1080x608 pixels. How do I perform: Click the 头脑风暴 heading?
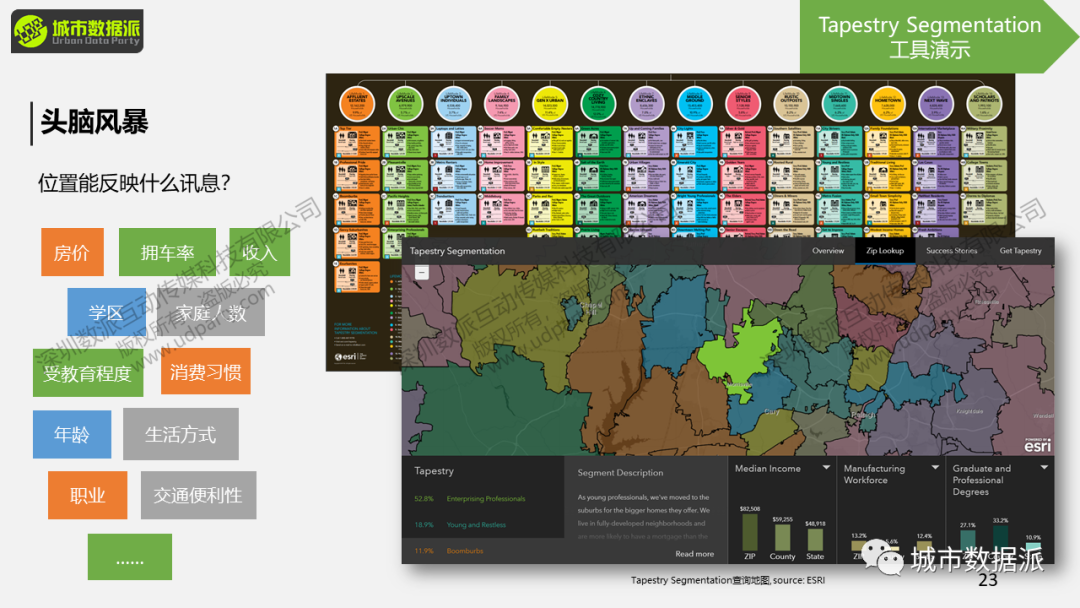pos(94,123)
